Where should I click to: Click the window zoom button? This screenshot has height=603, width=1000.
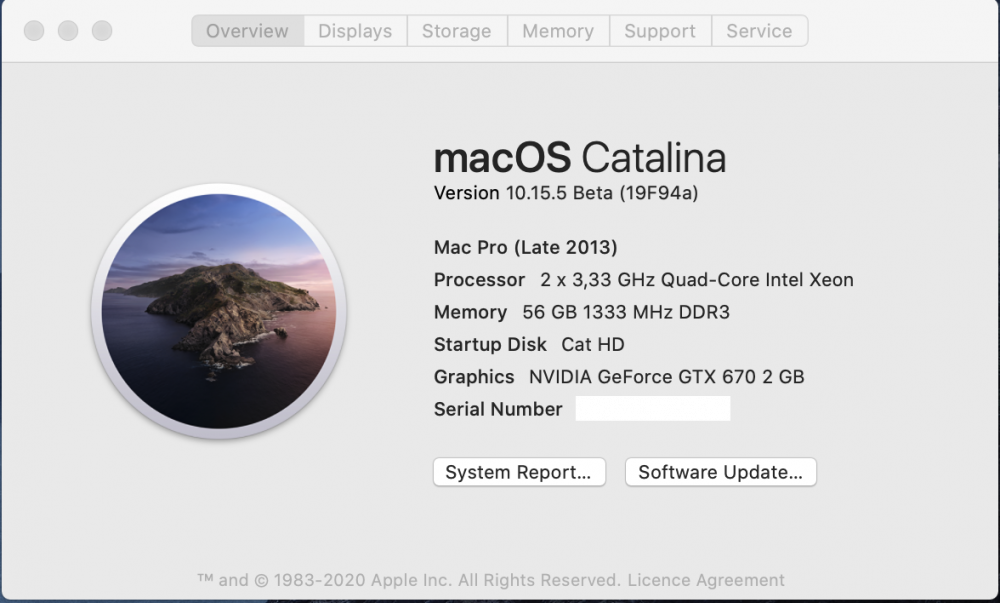pyautogui.click(x=102, y=30)
